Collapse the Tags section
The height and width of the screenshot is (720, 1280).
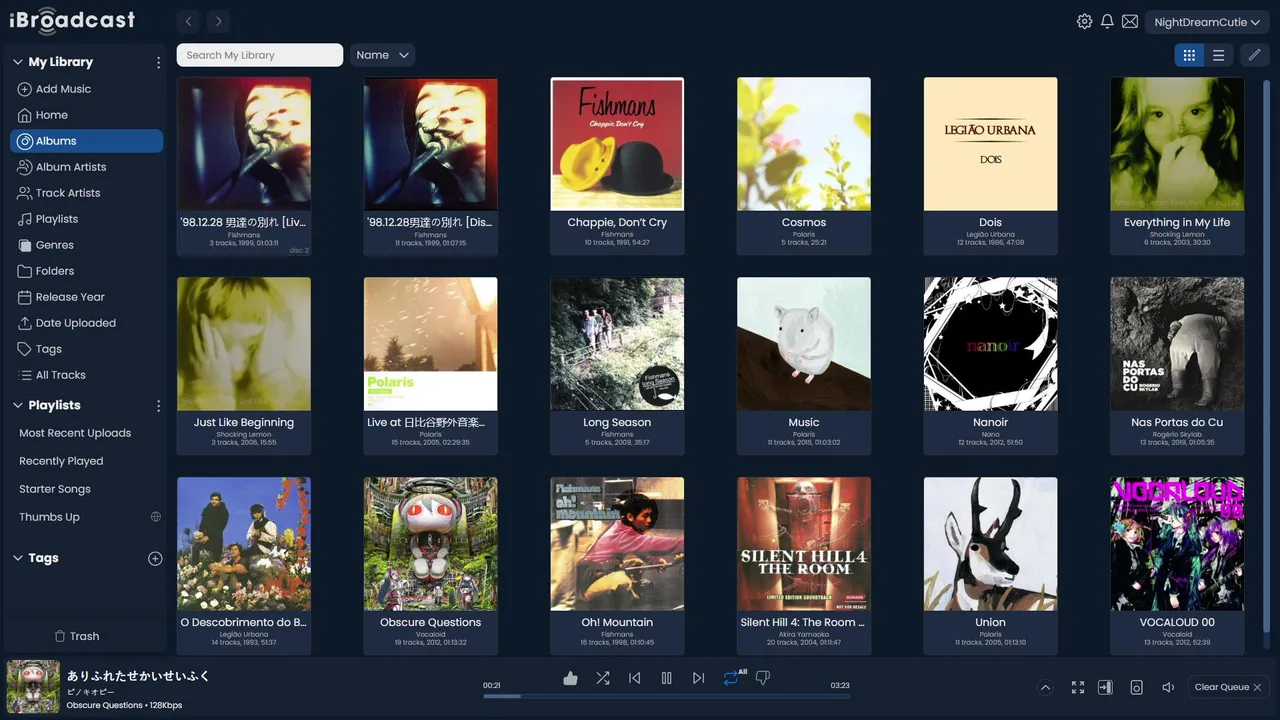[17, 558]
